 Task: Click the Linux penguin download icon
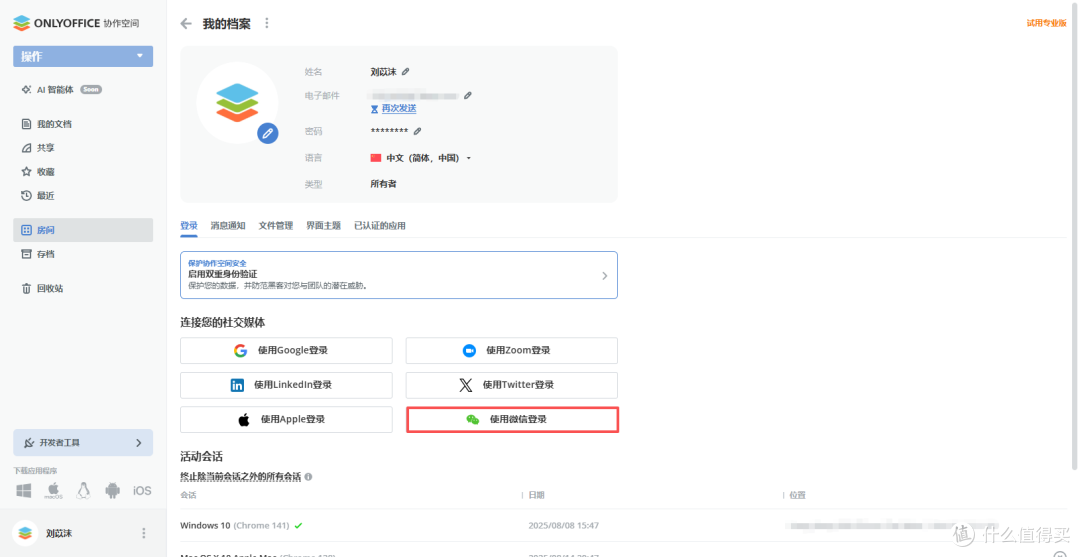[x=83, y=490]
